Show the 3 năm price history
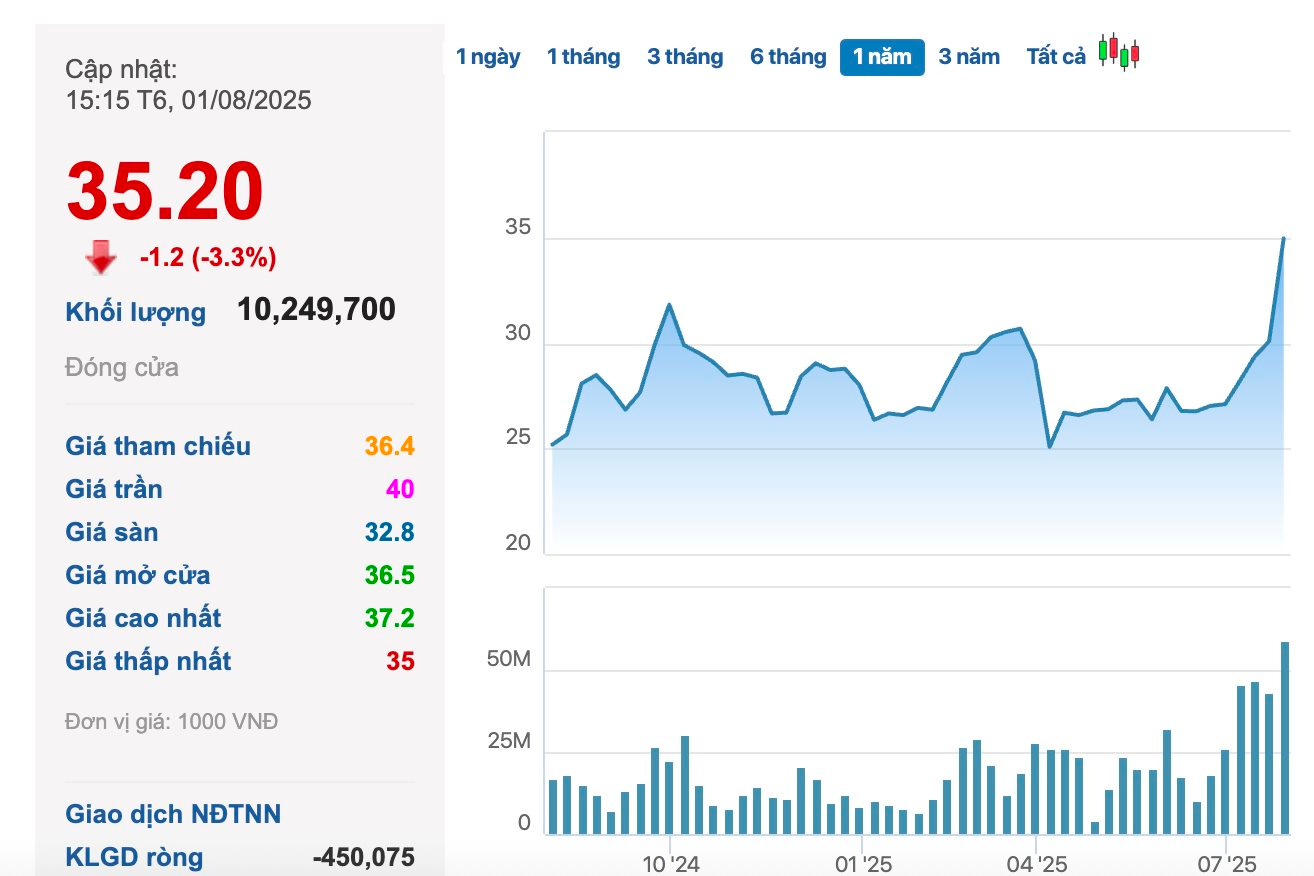The image size is (1314, 876). tap(968, 57)
